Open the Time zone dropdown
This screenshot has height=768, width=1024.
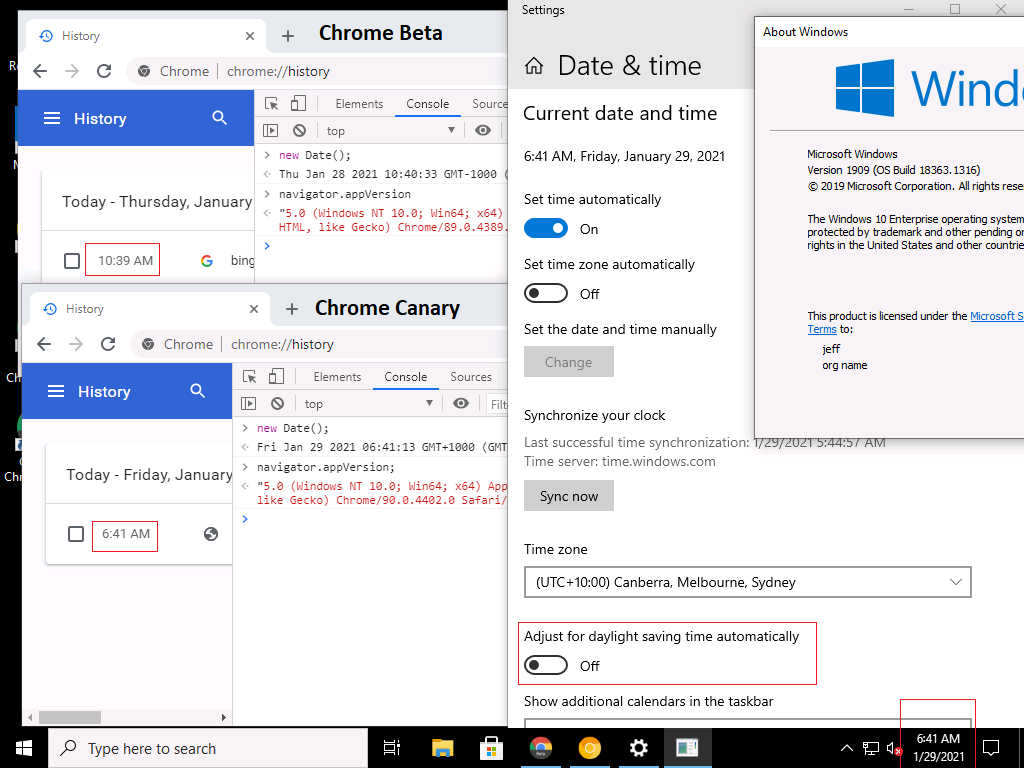747,582
